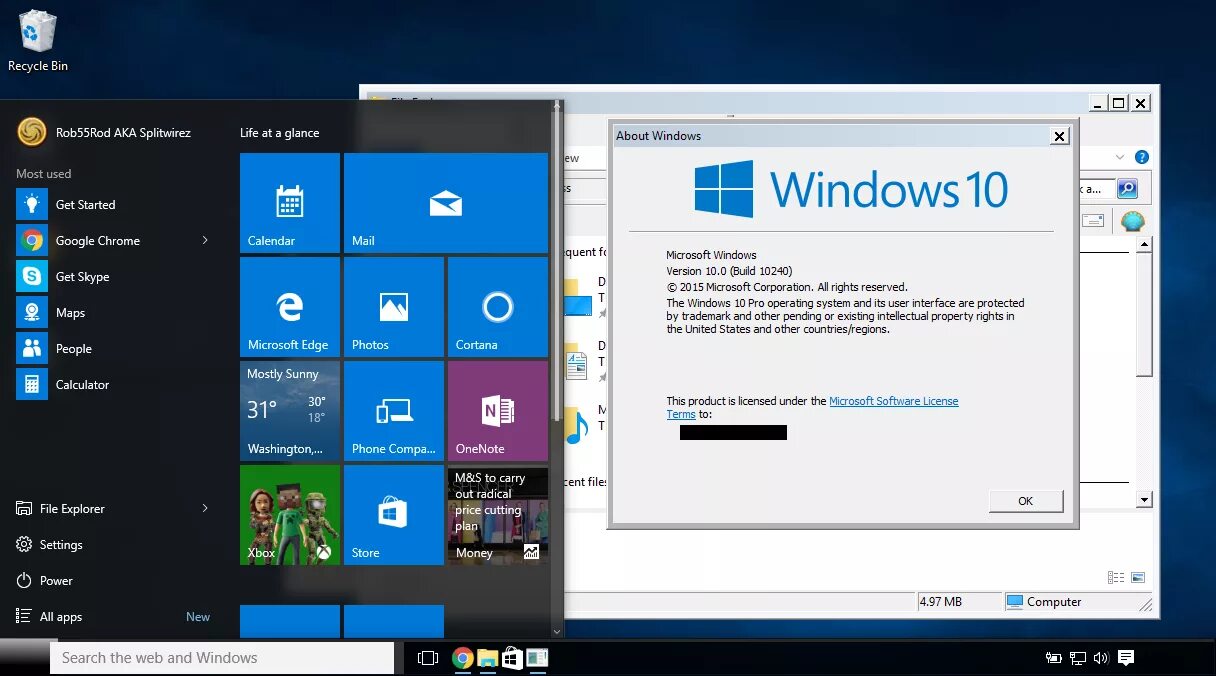Open Task View on the taskbar
This screenshot has width=1216, height=676.
[x=428, y=658]
